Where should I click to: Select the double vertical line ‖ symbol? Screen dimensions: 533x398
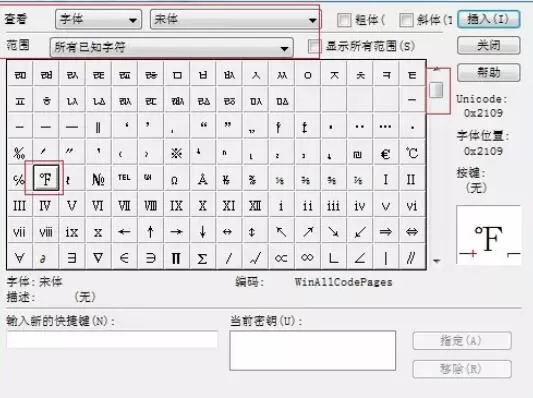[98, 126]
